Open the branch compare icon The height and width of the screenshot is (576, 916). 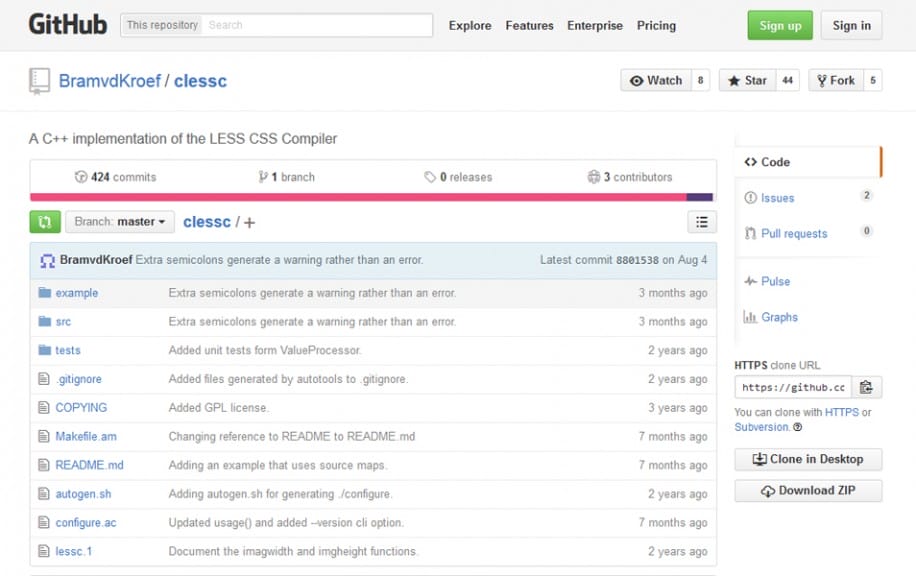coord(44,221)
